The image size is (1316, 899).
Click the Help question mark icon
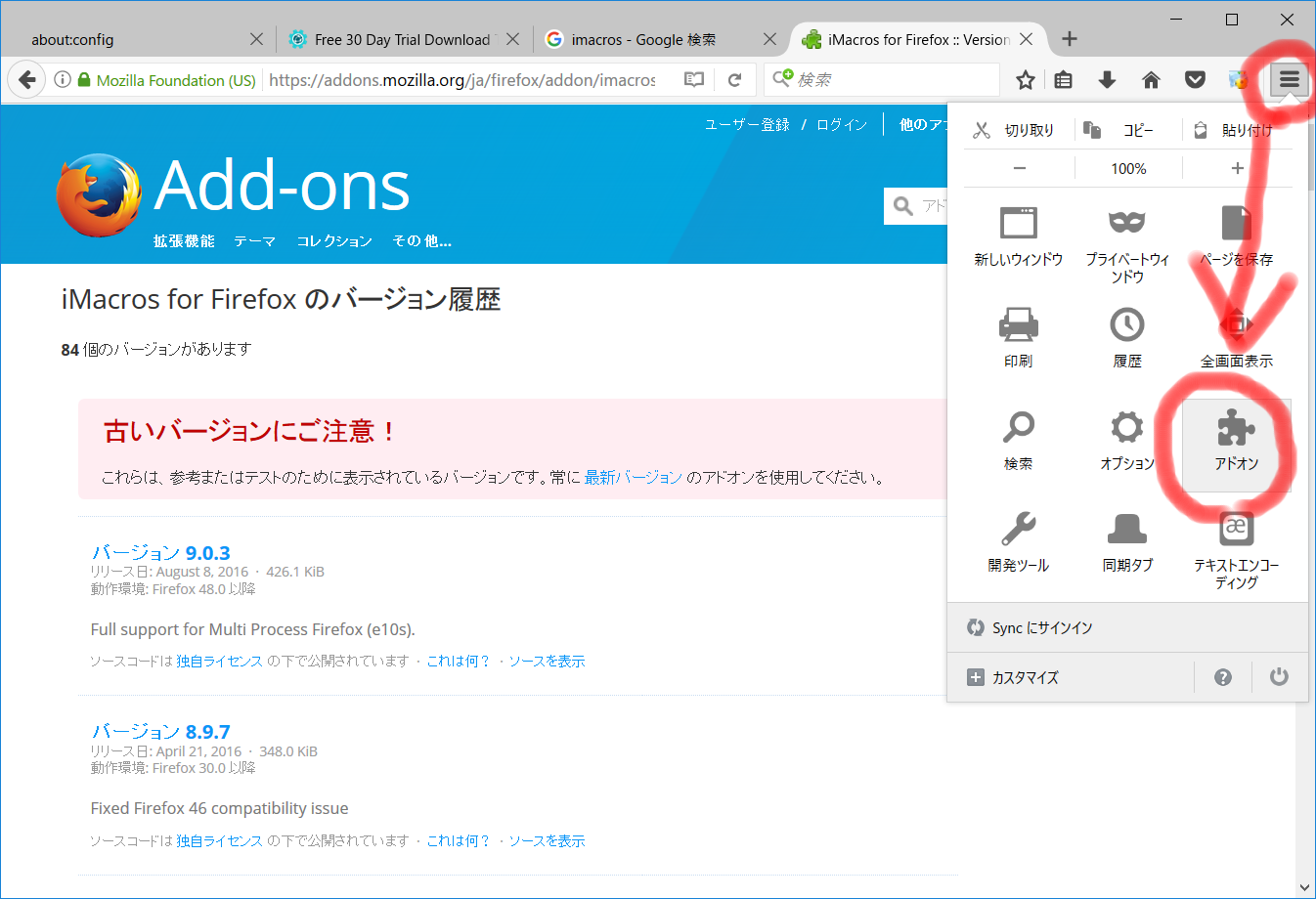[1223, 677]
